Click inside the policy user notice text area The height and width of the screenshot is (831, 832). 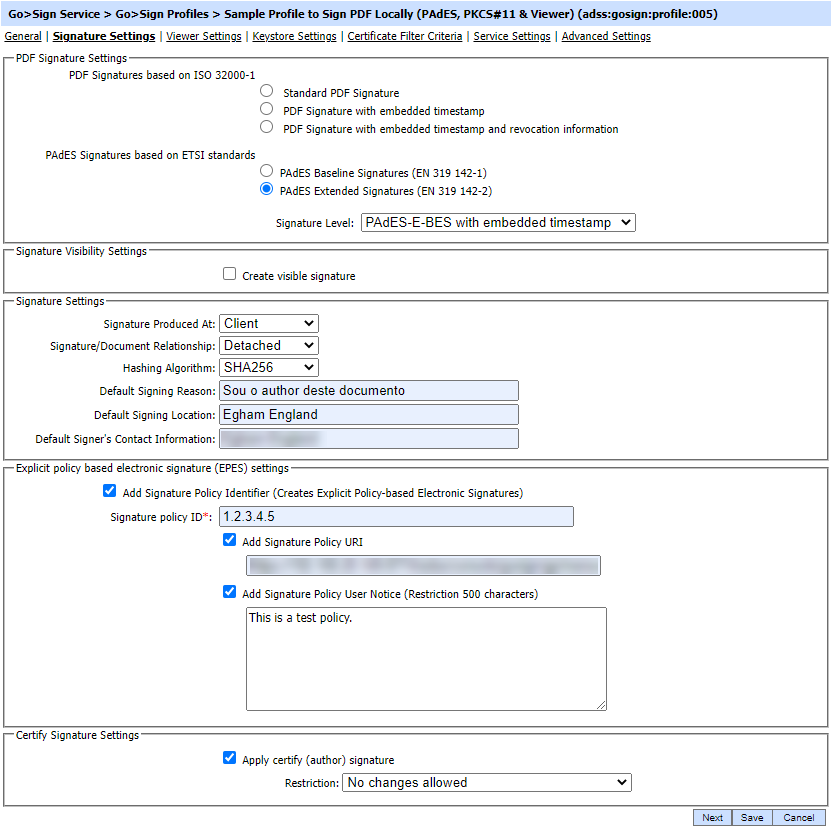click(426, 659)
